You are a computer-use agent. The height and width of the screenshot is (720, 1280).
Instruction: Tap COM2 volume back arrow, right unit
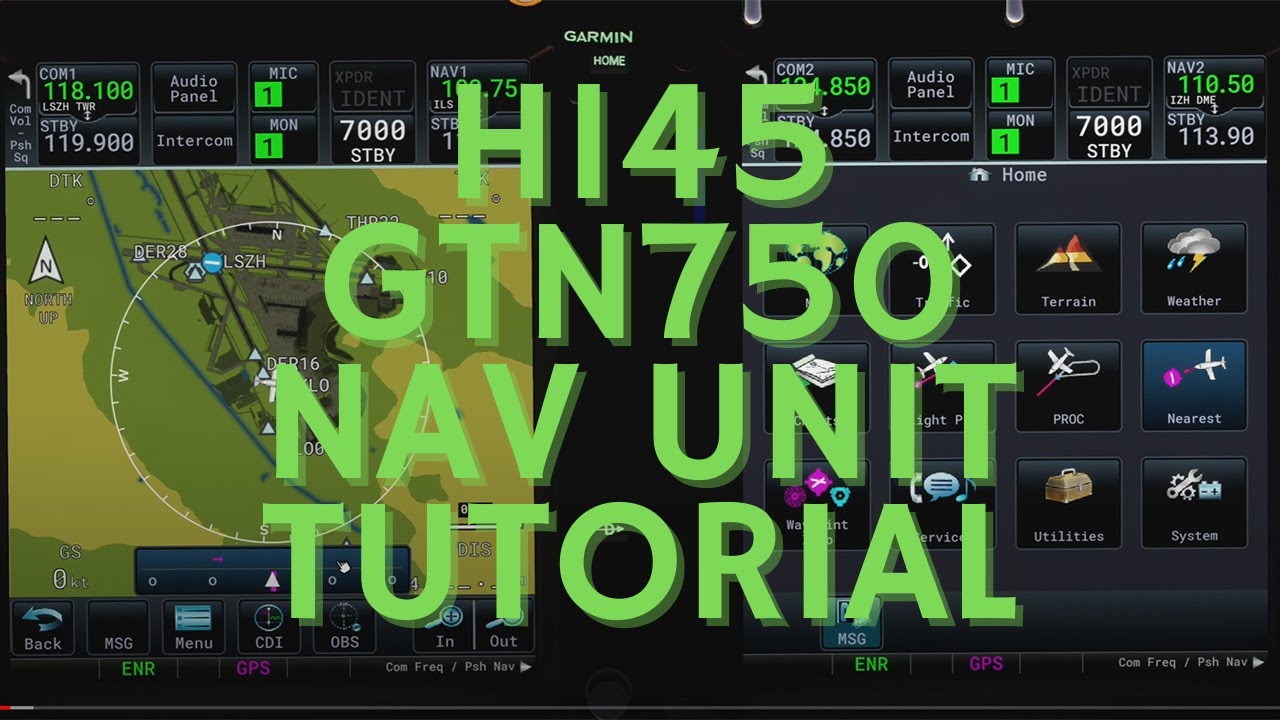757,76
